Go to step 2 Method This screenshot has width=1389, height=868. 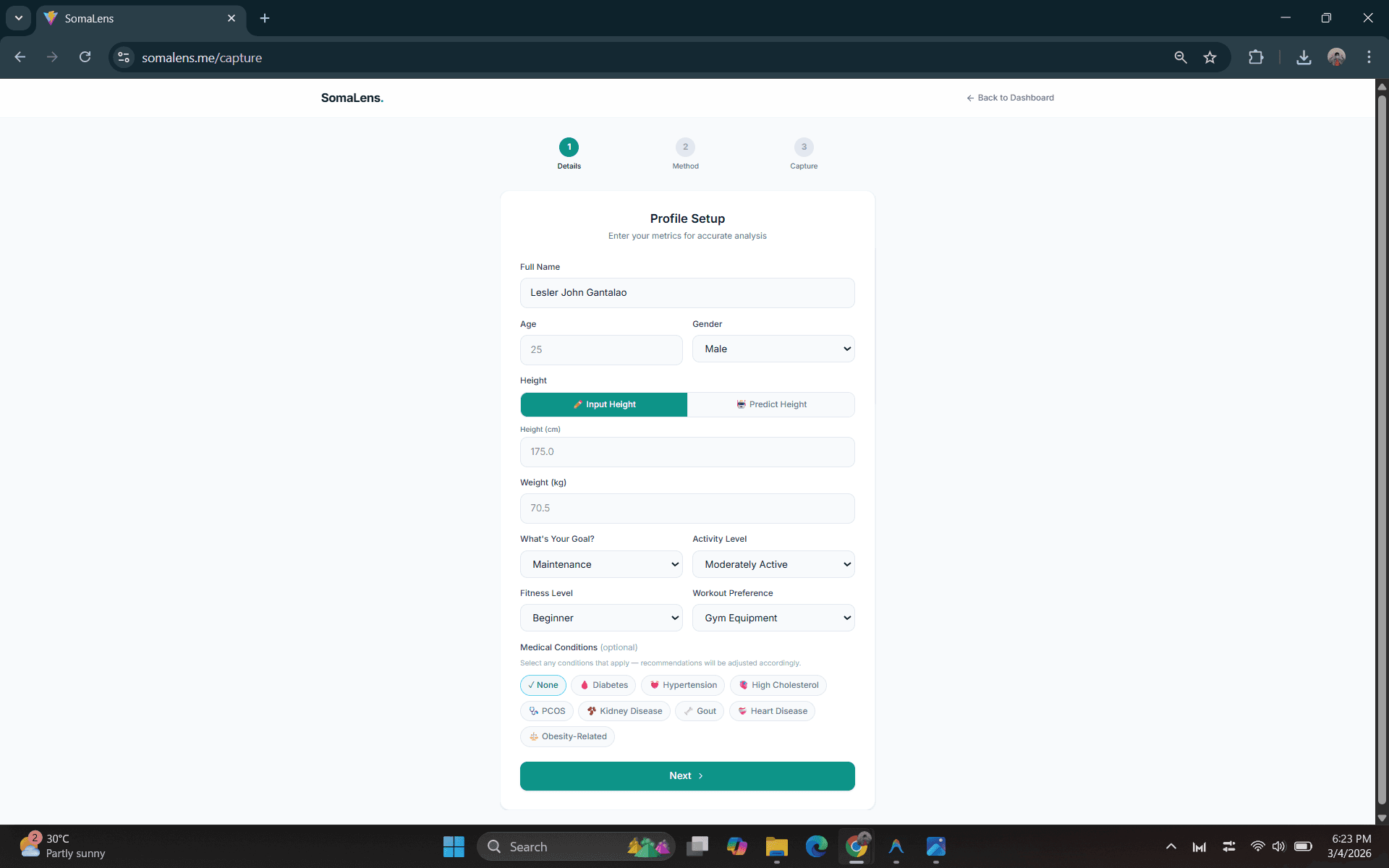685,153
